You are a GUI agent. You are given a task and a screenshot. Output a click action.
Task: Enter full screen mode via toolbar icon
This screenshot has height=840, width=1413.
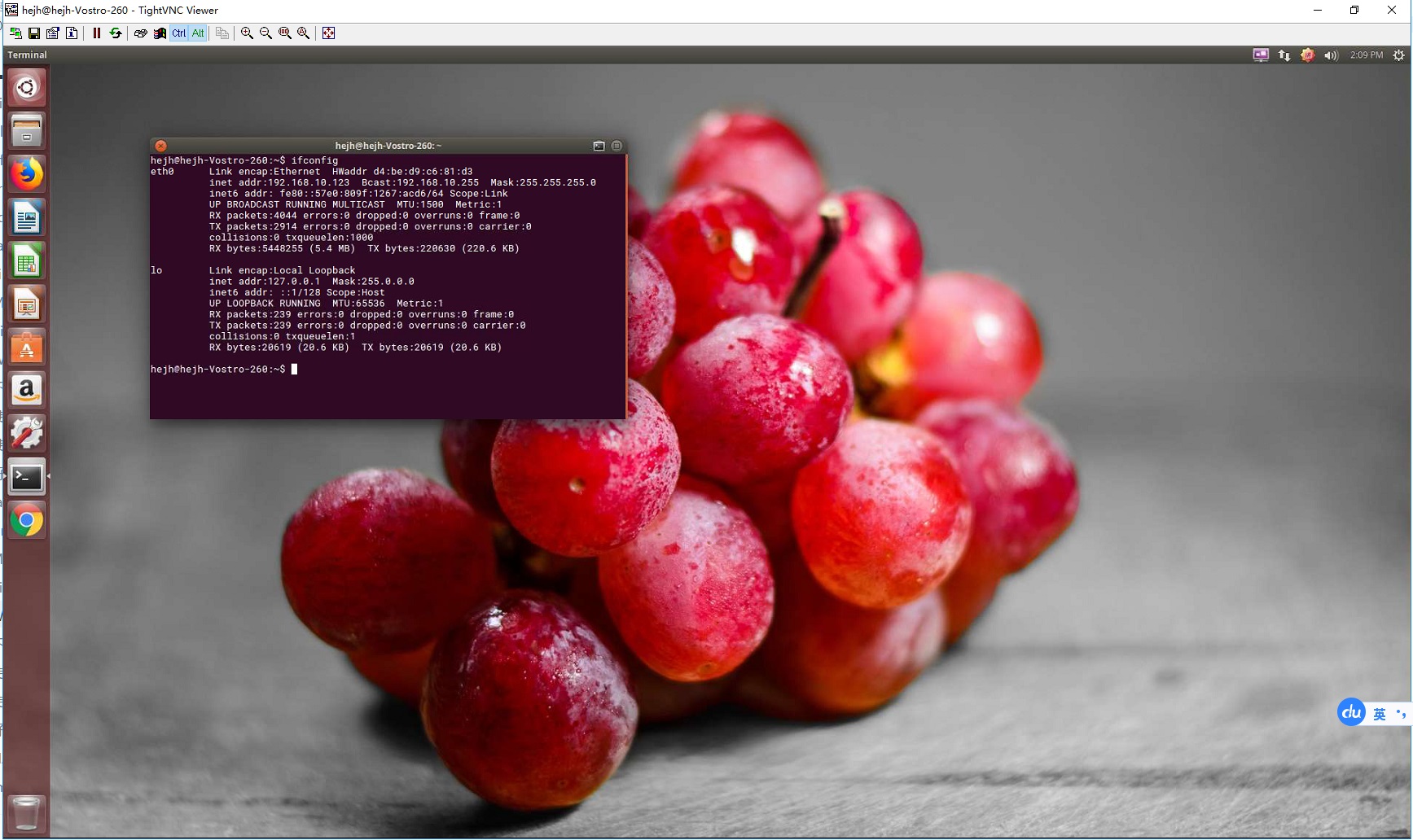[x=328, y=33]
